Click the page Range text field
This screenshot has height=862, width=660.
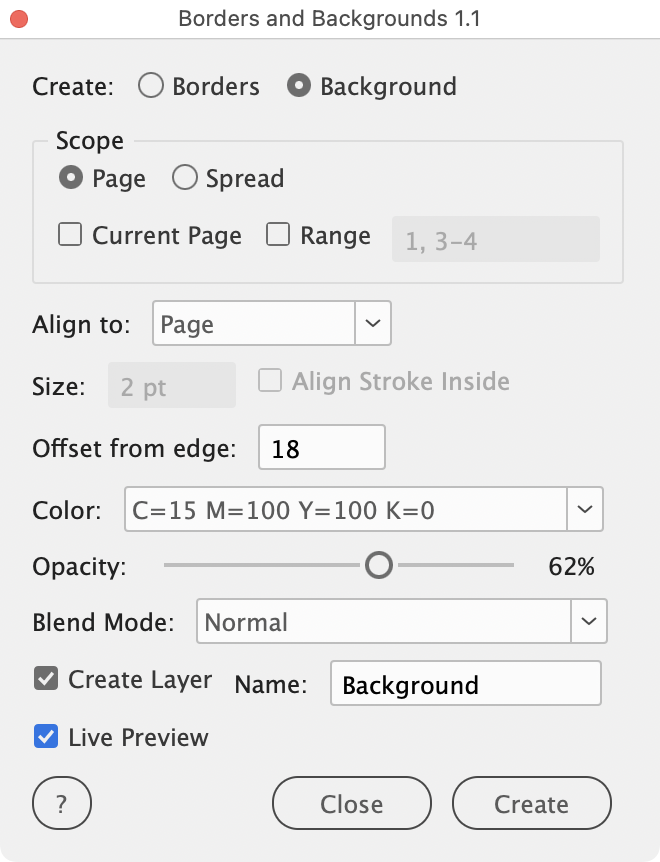click(496, 239)
